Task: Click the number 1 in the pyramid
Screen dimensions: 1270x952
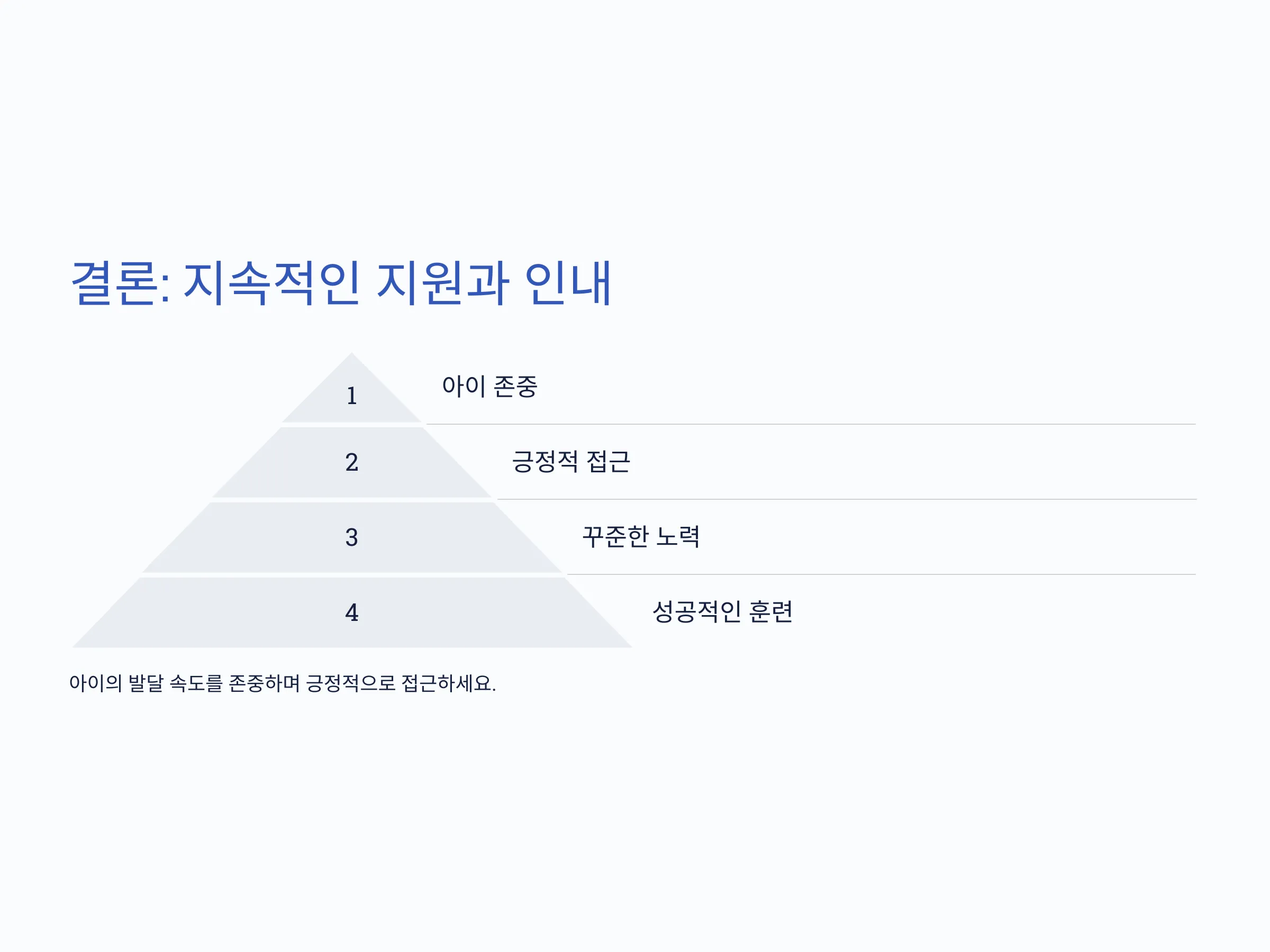Action: 351,396
